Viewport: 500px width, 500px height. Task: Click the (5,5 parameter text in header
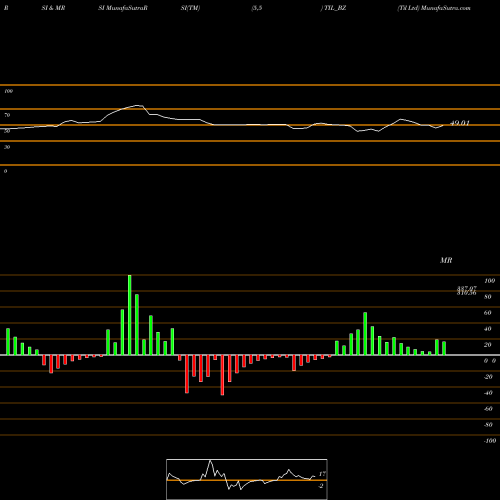(x=257, y=8)
